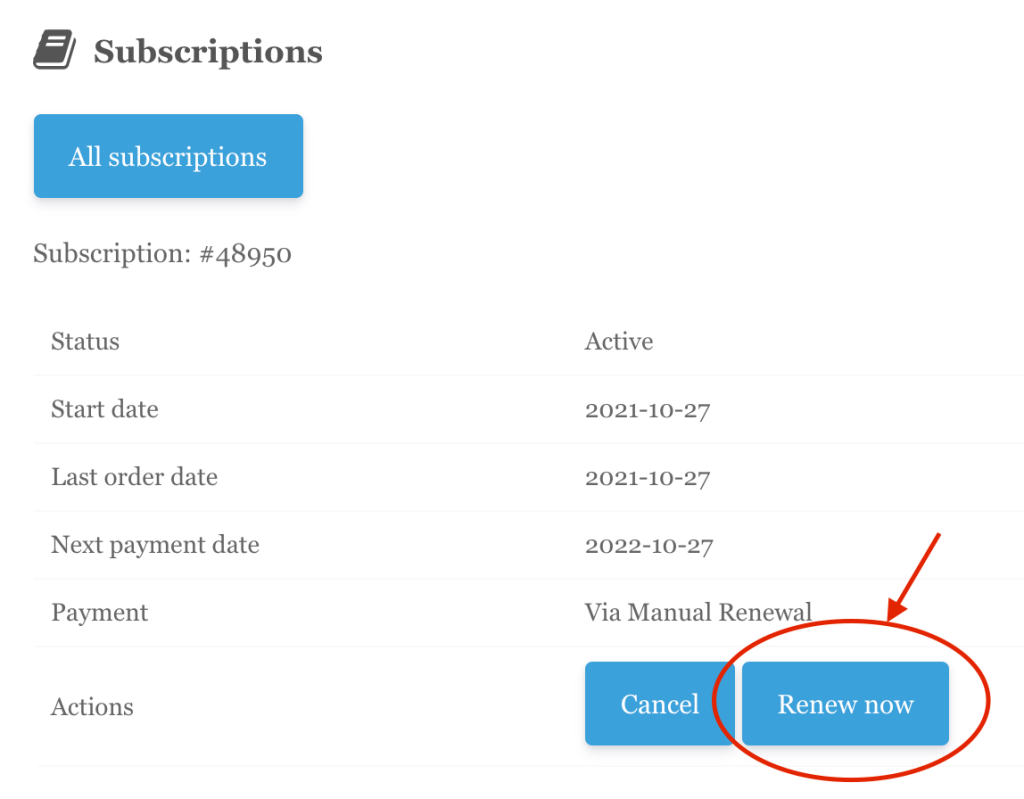Cancel the subscription
This screenshot has height=799, width=1024.
click(660, 704)
